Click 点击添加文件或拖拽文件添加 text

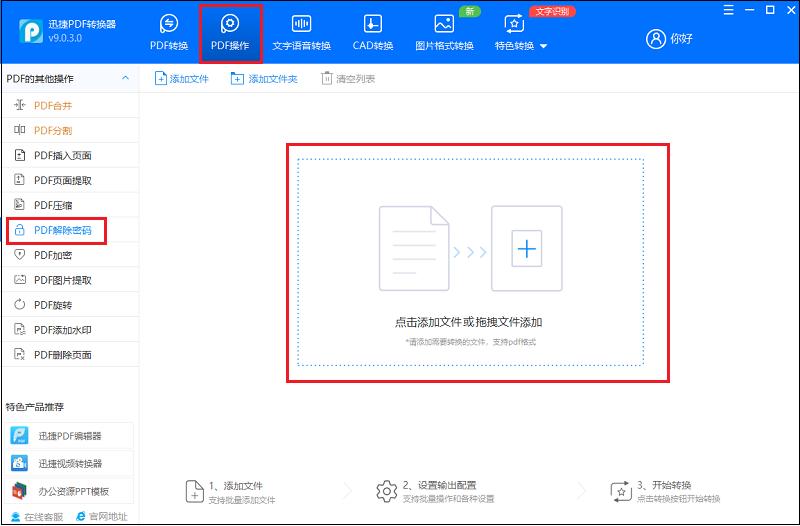pyautogui.click(x=468, y=322)
